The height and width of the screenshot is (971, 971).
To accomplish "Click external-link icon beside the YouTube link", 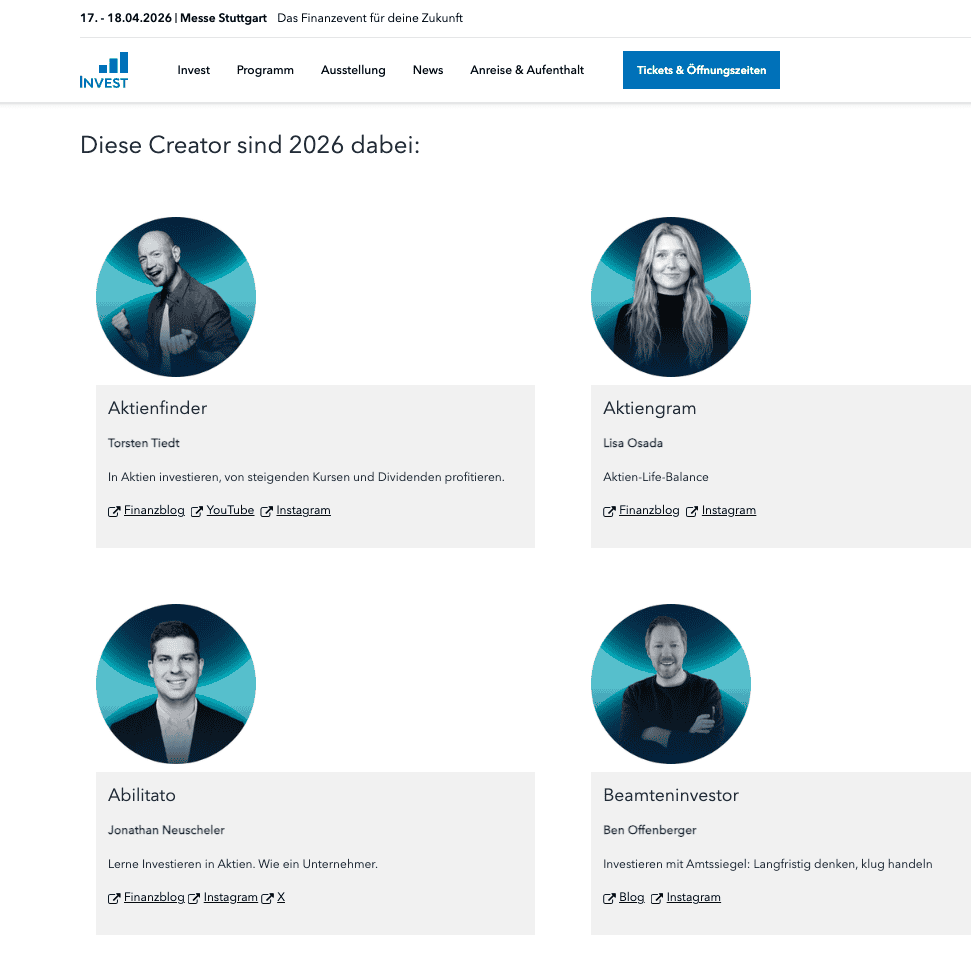I will coord(197,511).
